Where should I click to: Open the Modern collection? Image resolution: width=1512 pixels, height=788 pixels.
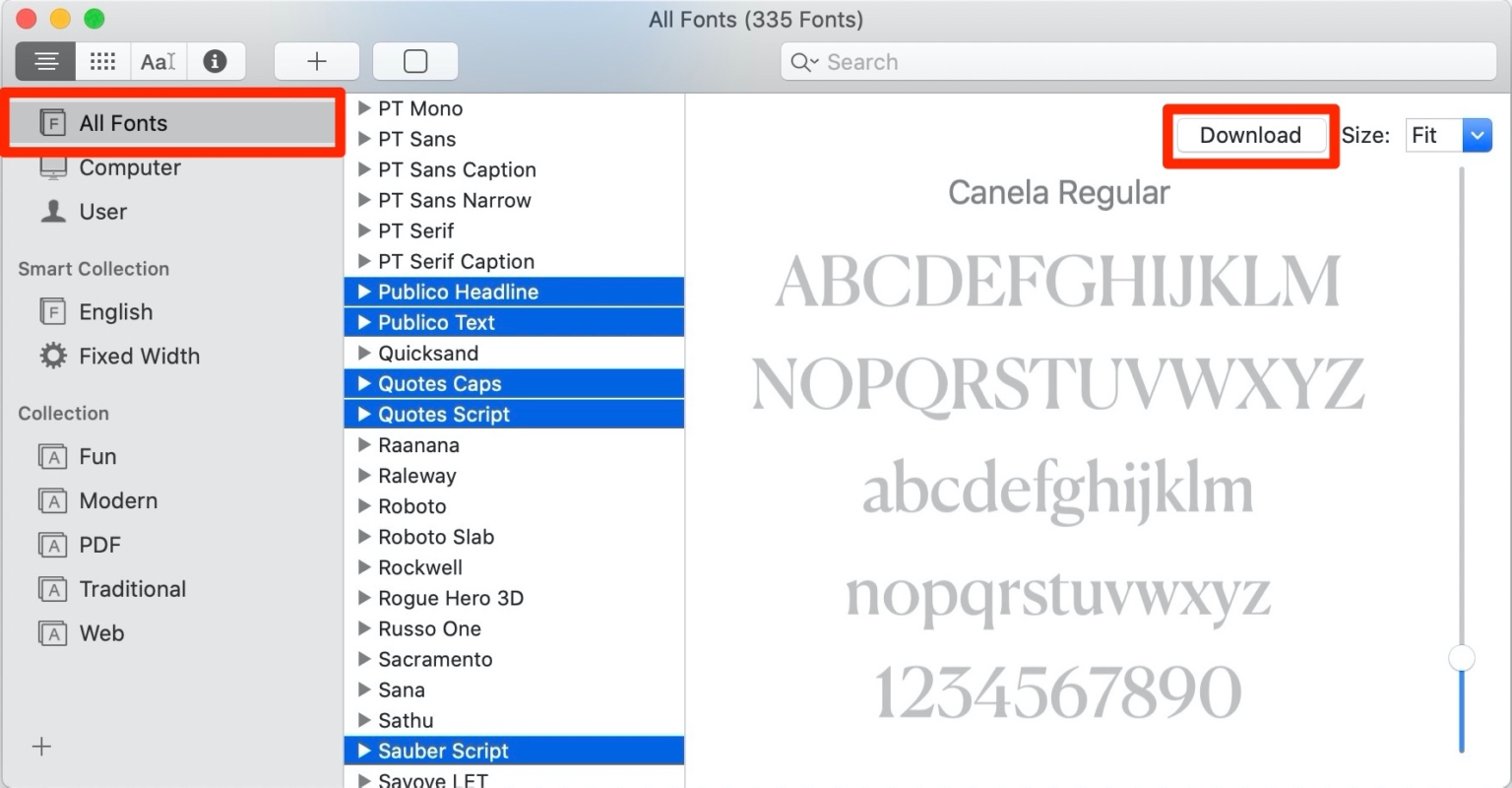click(x=118, y=500)
